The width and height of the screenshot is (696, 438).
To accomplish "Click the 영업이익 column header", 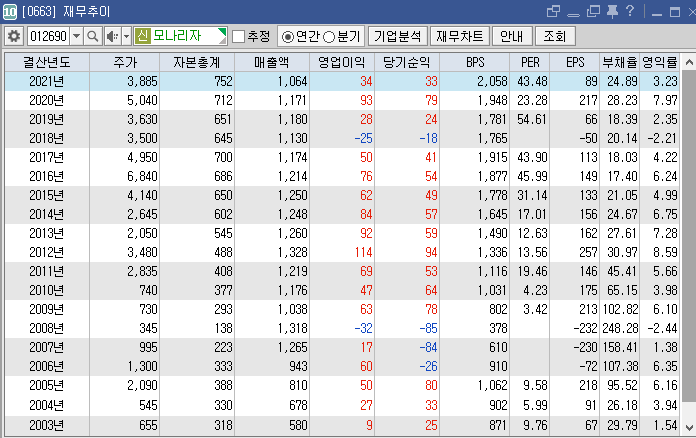I will [x=342, y=62].
